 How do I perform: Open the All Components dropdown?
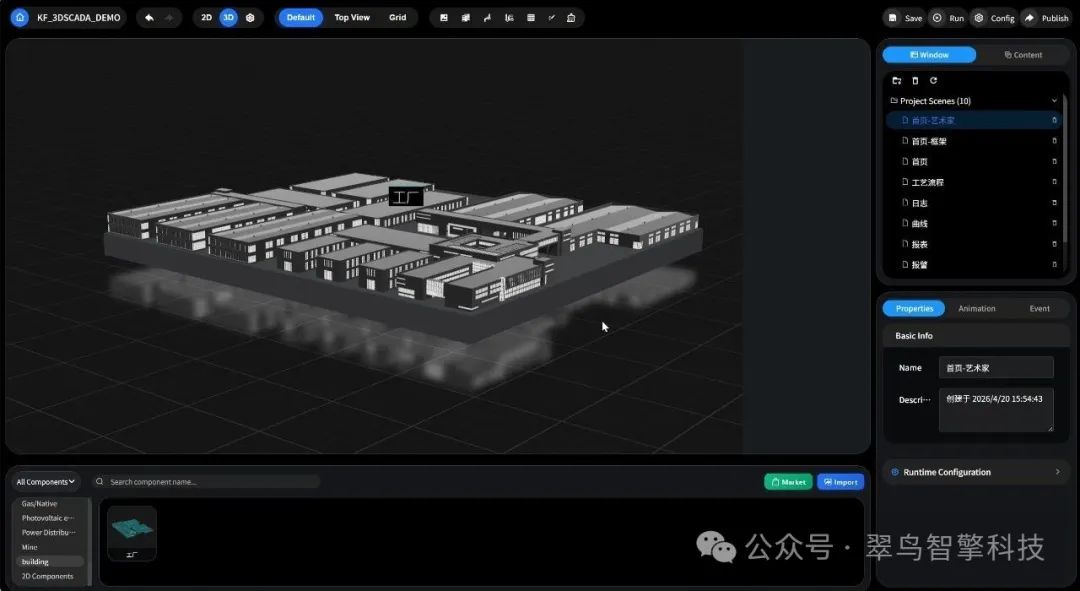[x=45, y=481]
